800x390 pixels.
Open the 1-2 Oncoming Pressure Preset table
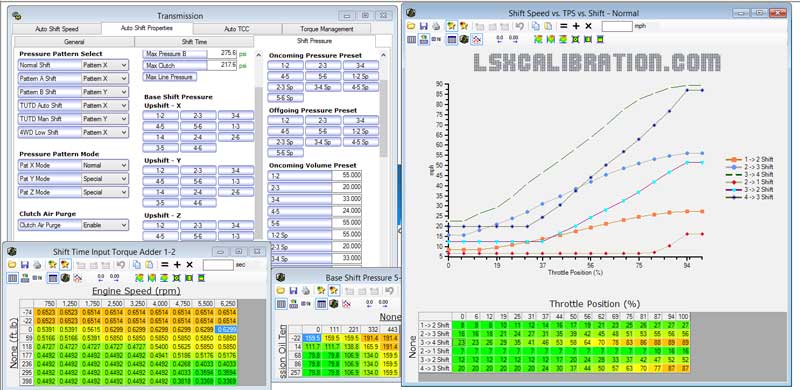[285, 65]
